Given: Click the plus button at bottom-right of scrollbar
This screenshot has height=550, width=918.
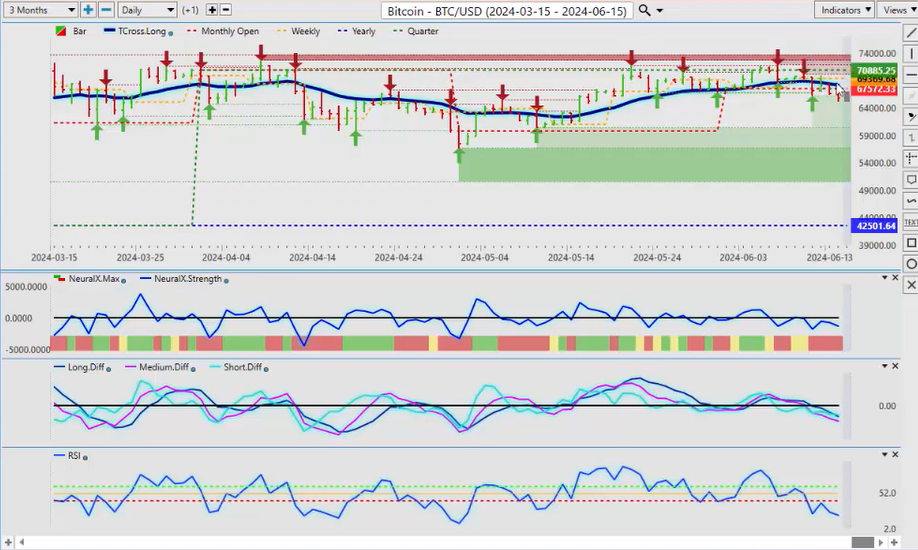Looking at the screenshot, I should (894, 542).
